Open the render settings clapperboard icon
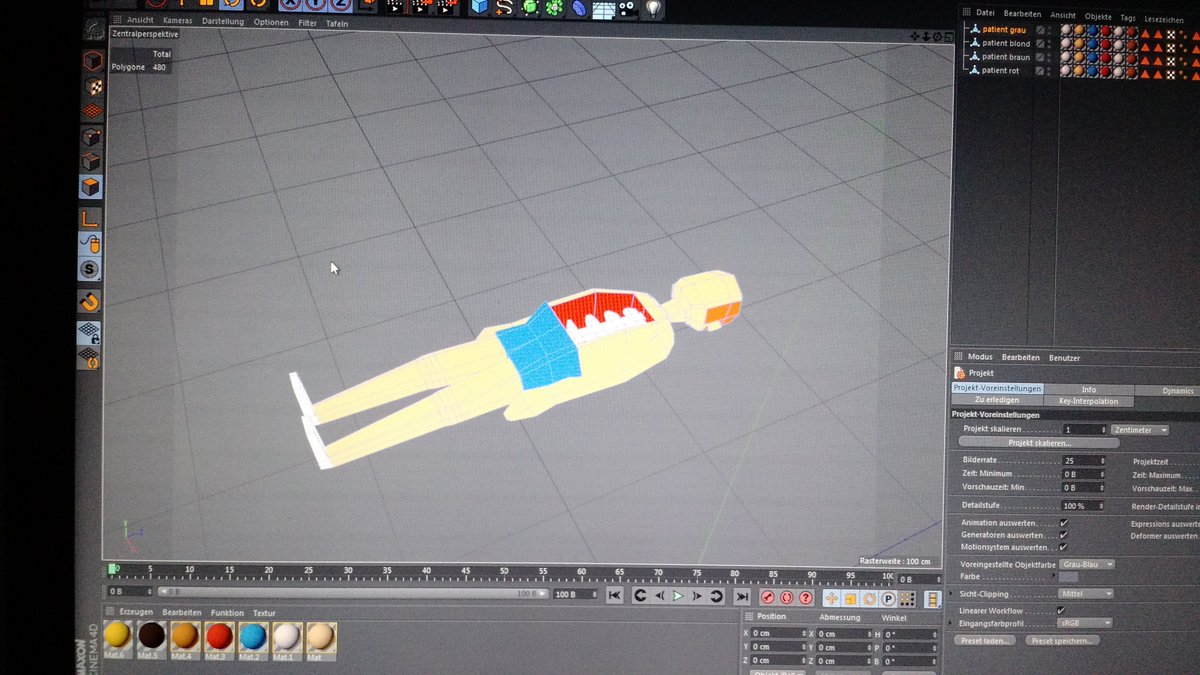1200x675 pixels. coord(446,7)
